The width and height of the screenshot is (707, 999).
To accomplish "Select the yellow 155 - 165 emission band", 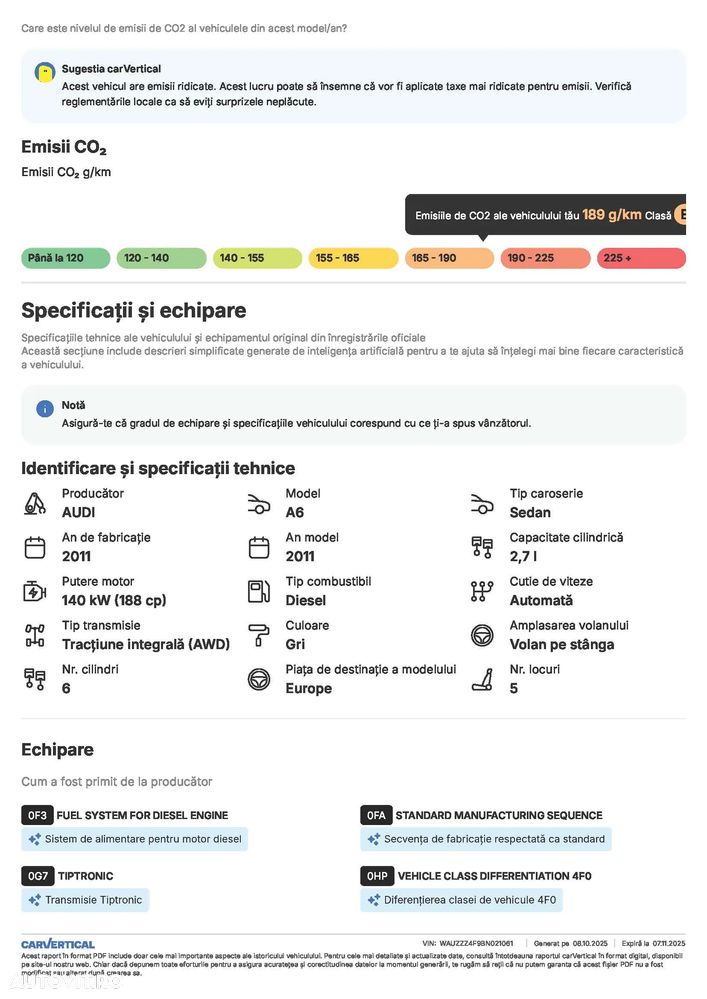I will click(x=353, y=258).
